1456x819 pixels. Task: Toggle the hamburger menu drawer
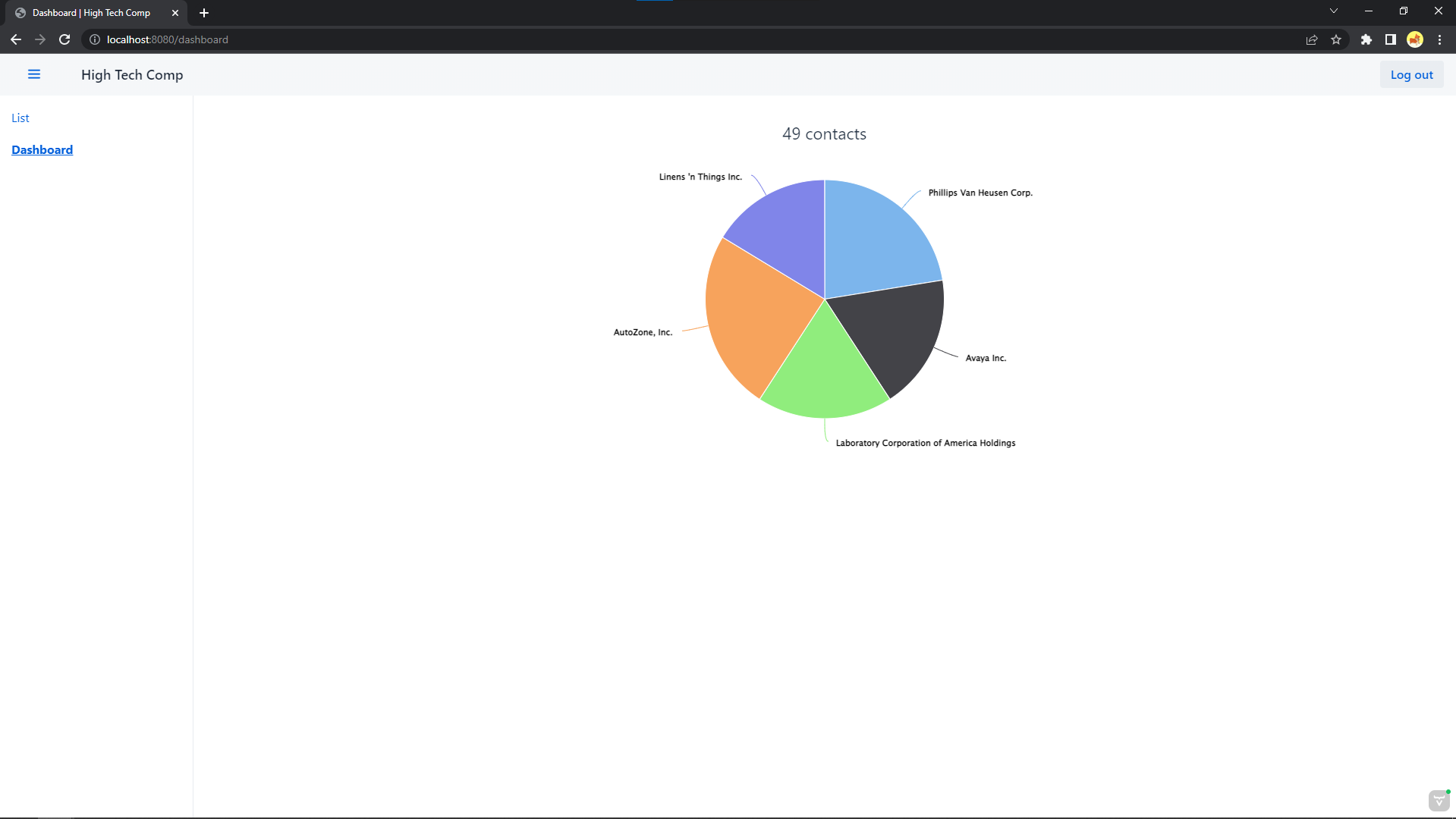coord(34,74)
